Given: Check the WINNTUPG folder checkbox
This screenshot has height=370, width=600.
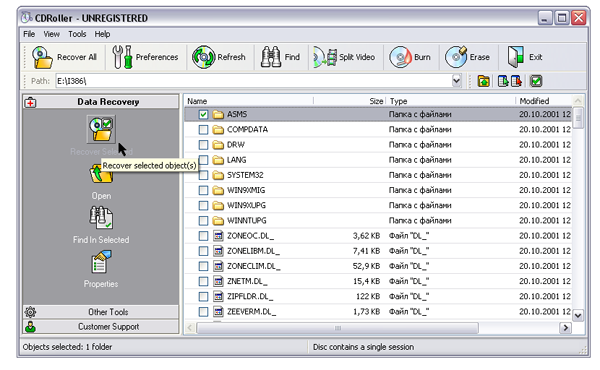Looking at the screenshot, I should pos(203,221).
